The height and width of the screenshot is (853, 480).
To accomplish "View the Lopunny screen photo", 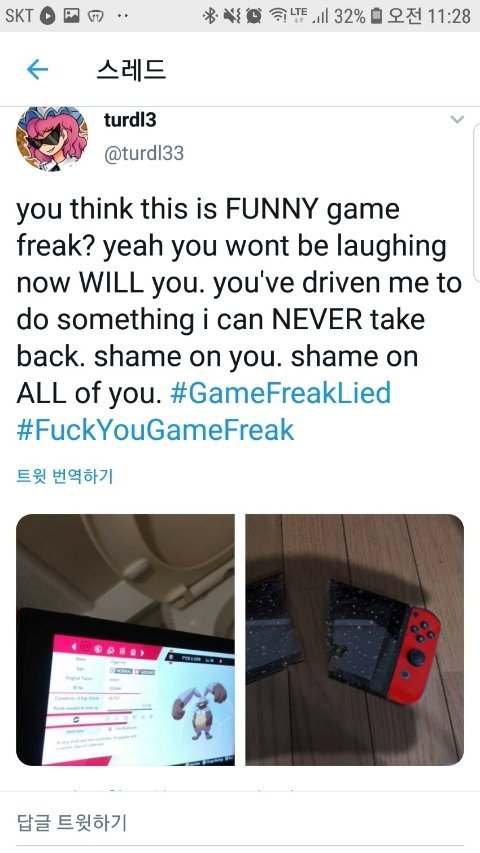I will pyautogui.click(x=126, y=640).
